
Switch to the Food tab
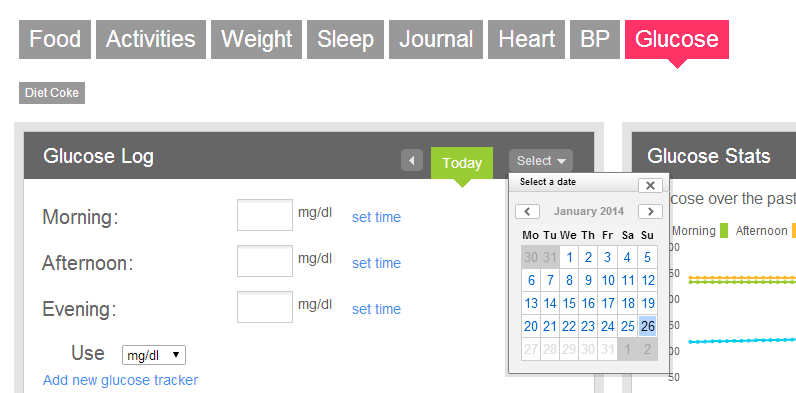click(55, 40)
